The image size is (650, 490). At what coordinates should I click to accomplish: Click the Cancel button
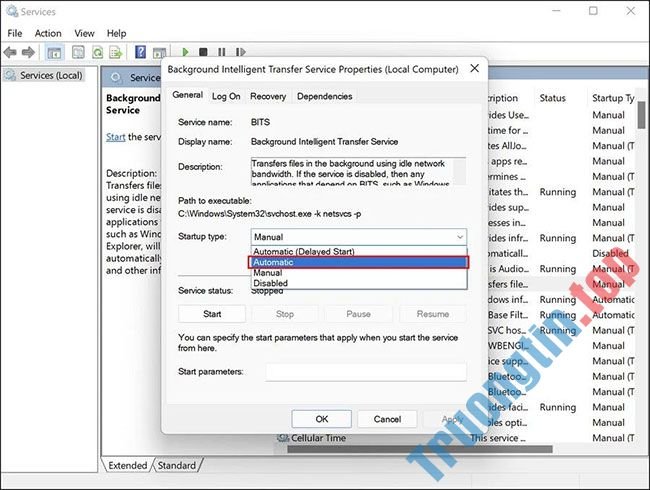(x=387, y=419)
